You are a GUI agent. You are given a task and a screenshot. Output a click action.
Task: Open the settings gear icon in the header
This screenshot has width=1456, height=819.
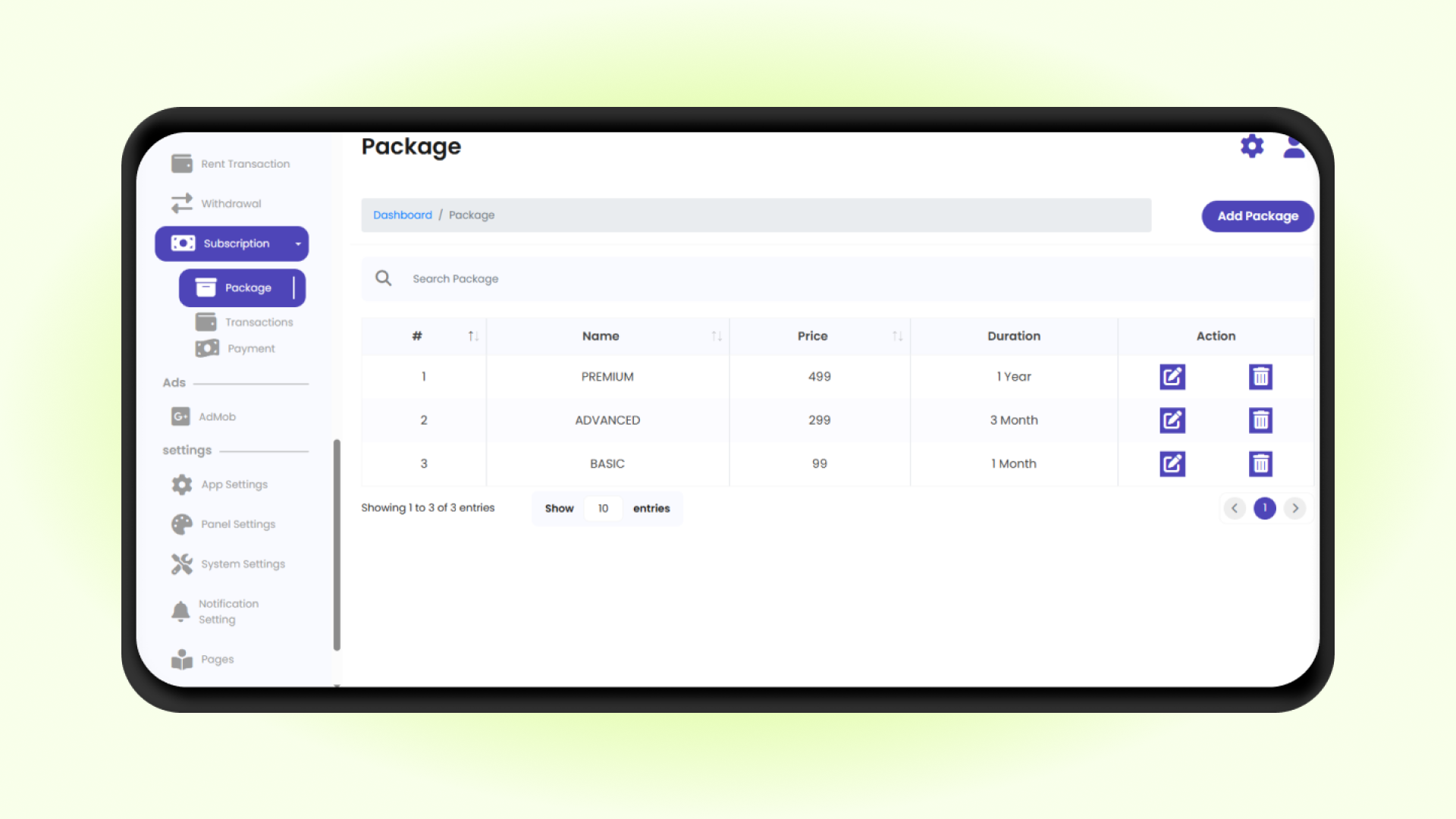pos(1252,146)
